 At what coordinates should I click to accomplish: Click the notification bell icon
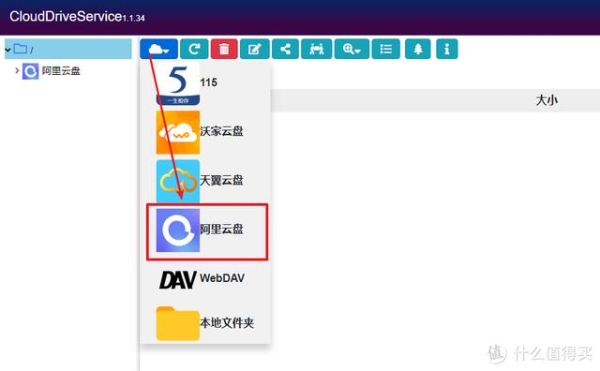(418, 49)
